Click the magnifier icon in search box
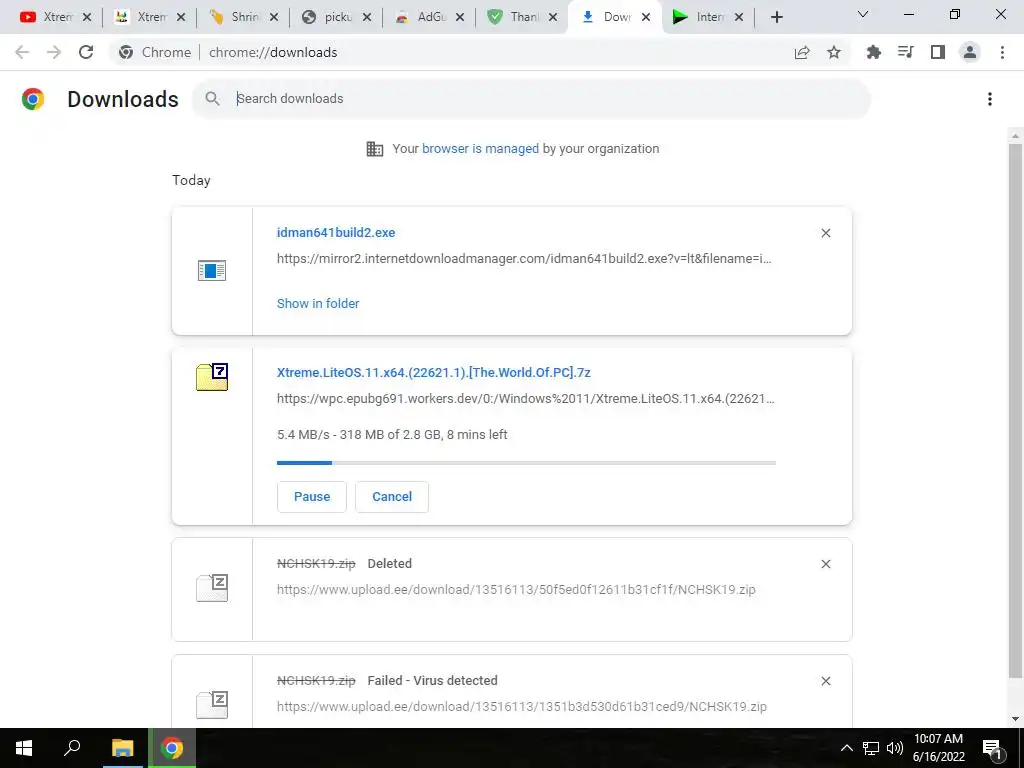Viewport: 1024px width, 768px height. tap(212, 99)
